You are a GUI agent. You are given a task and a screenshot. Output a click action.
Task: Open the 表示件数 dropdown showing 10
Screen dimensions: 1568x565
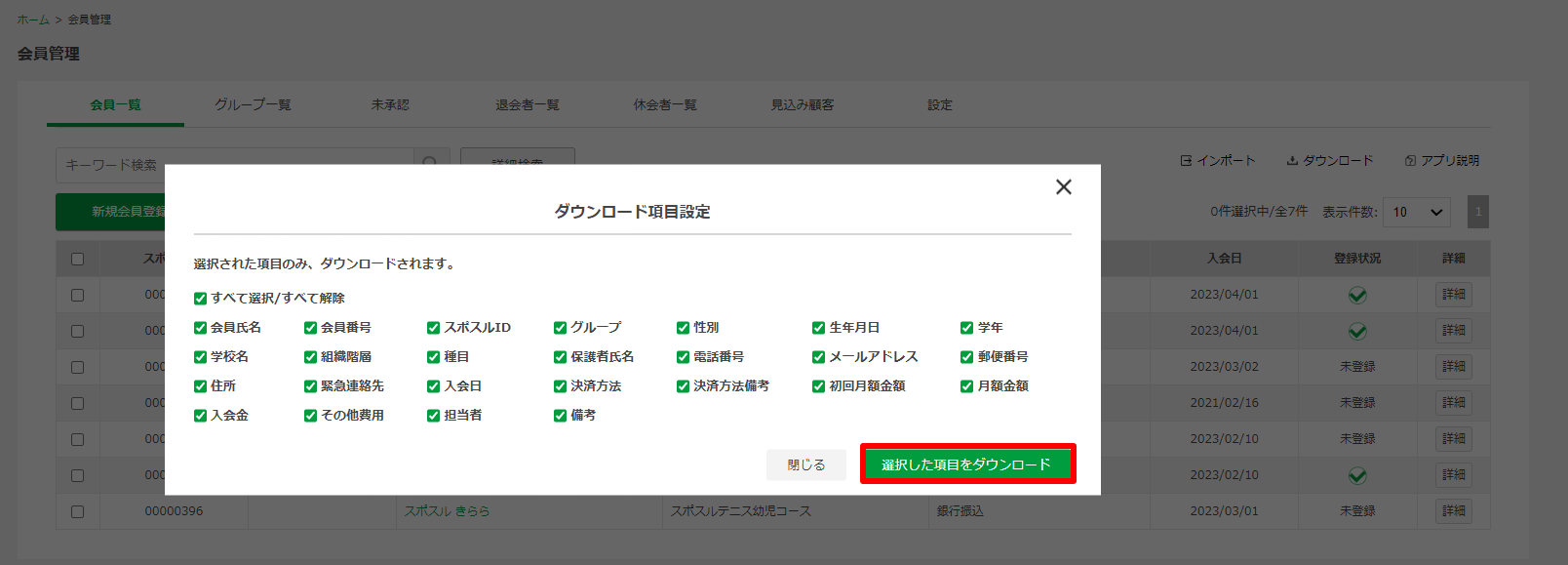pyautogui.click(x=1417, y=212)
